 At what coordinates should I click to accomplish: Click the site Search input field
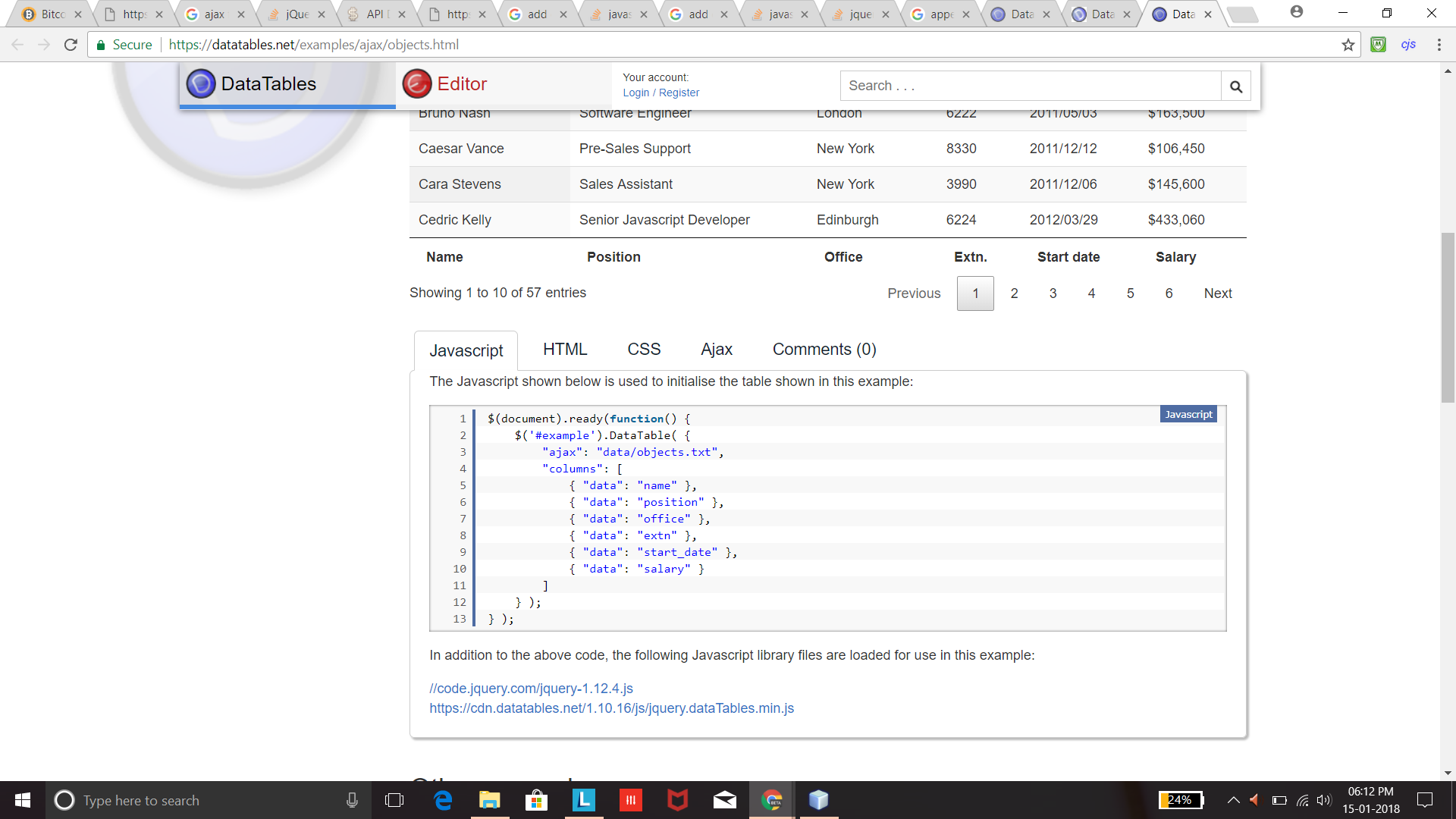[1031, 86]
